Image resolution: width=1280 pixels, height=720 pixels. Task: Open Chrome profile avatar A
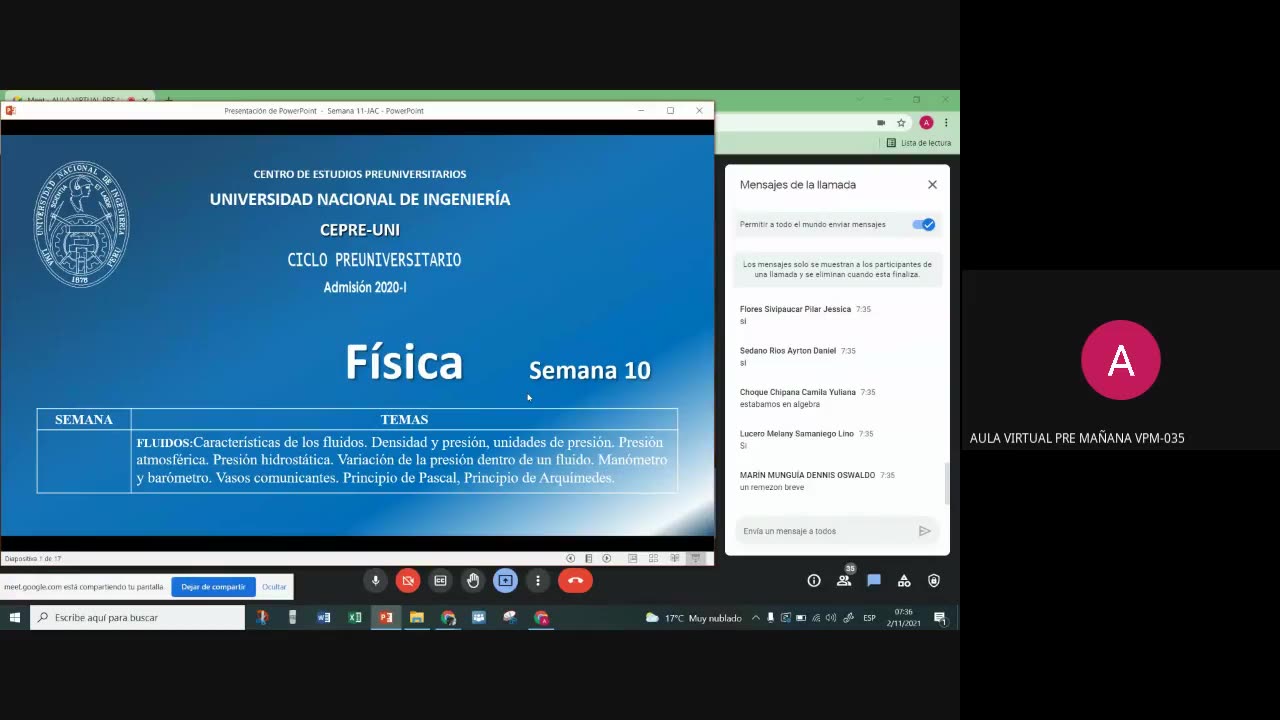pyautogui.click(x=926, y=123)
